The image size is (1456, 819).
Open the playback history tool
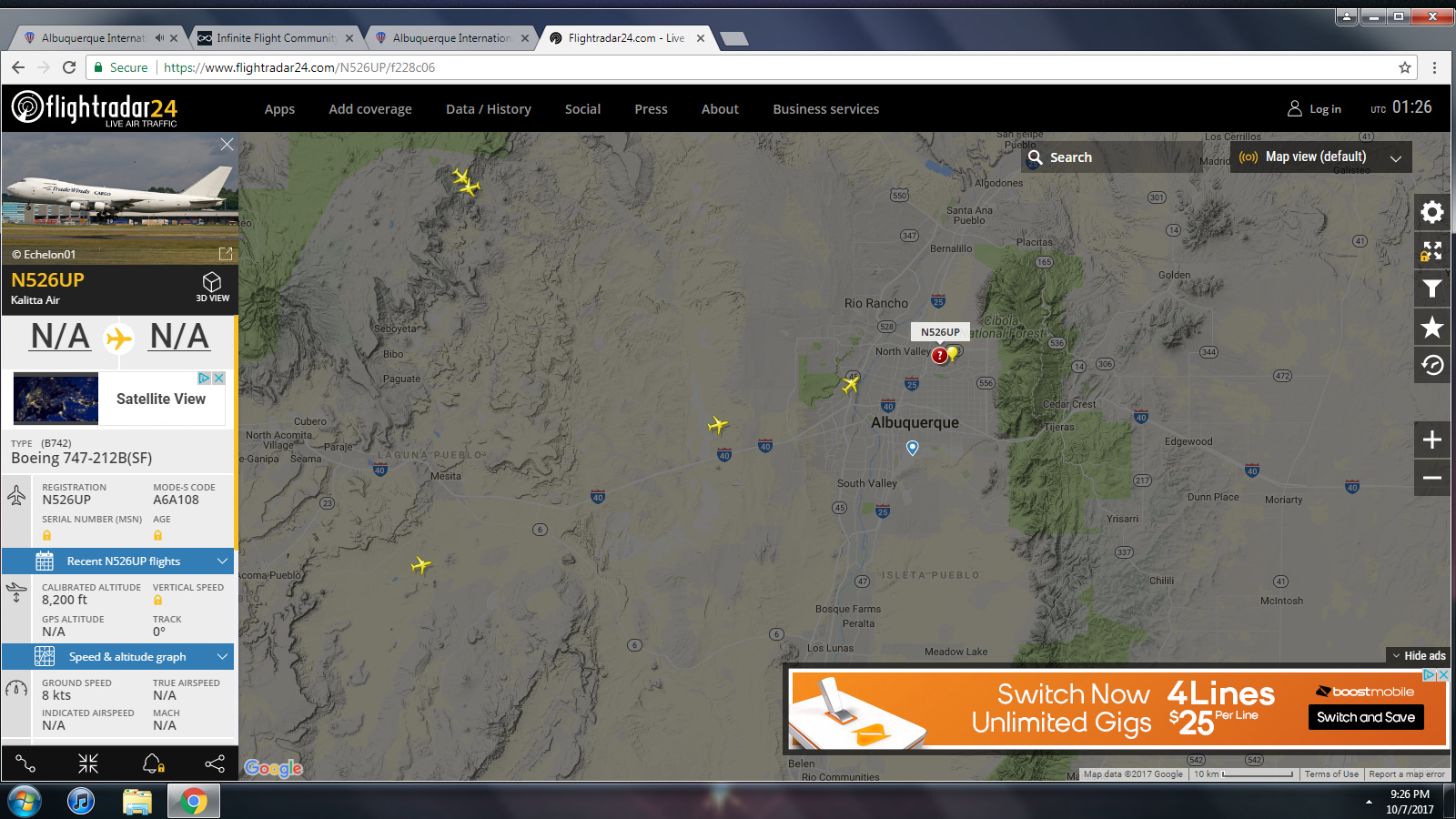1432,365
